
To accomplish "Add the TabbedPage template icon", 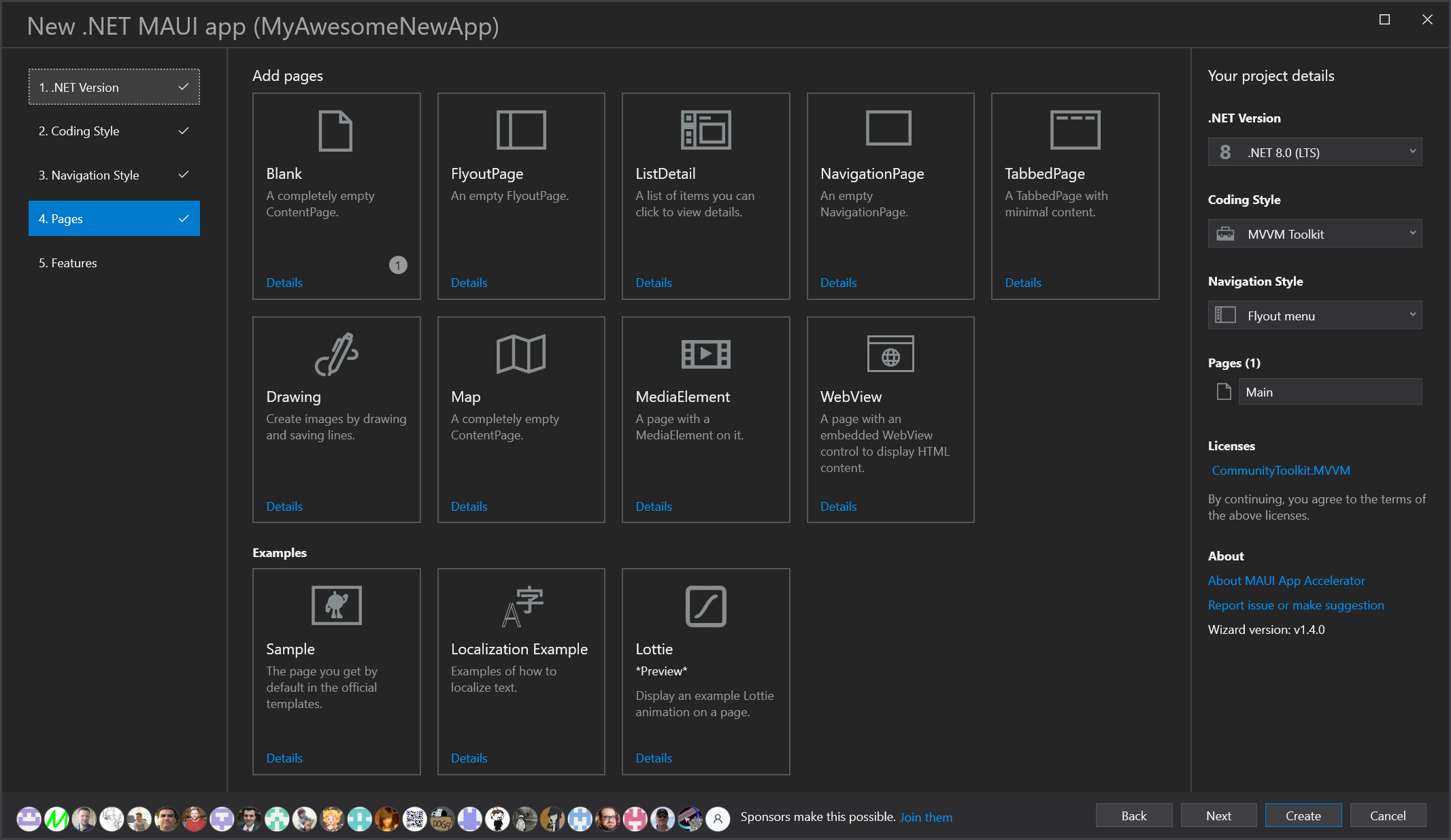I will 1075,130.
